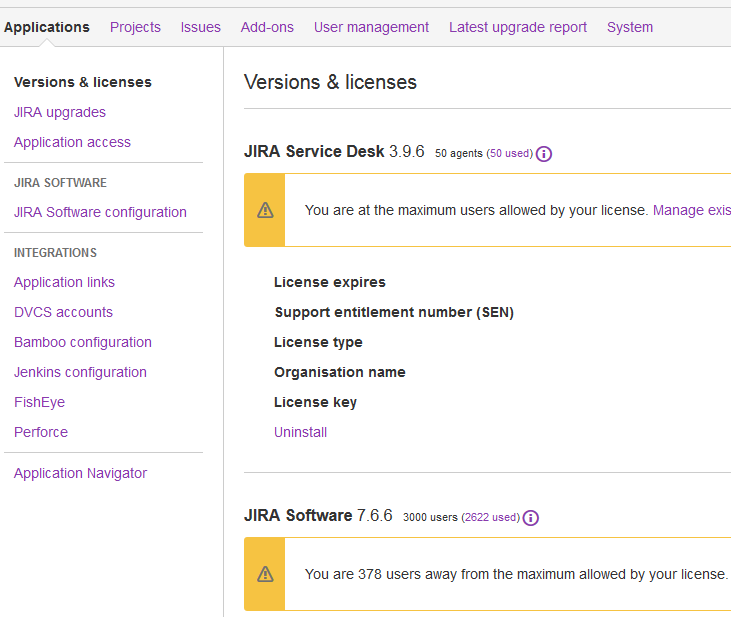Image resolution: width=731 pixels, height=617 pixels.
Task: Click info icon next to JIRA Software users
Action: [x=531, y=518]
